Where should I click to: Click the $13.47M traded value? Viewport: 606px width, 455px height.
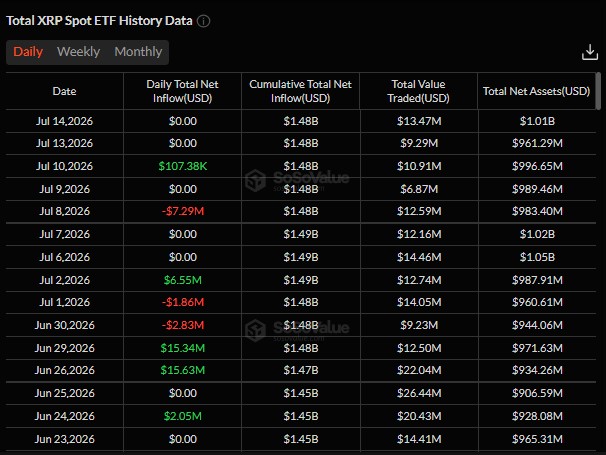tap(419, 121)
